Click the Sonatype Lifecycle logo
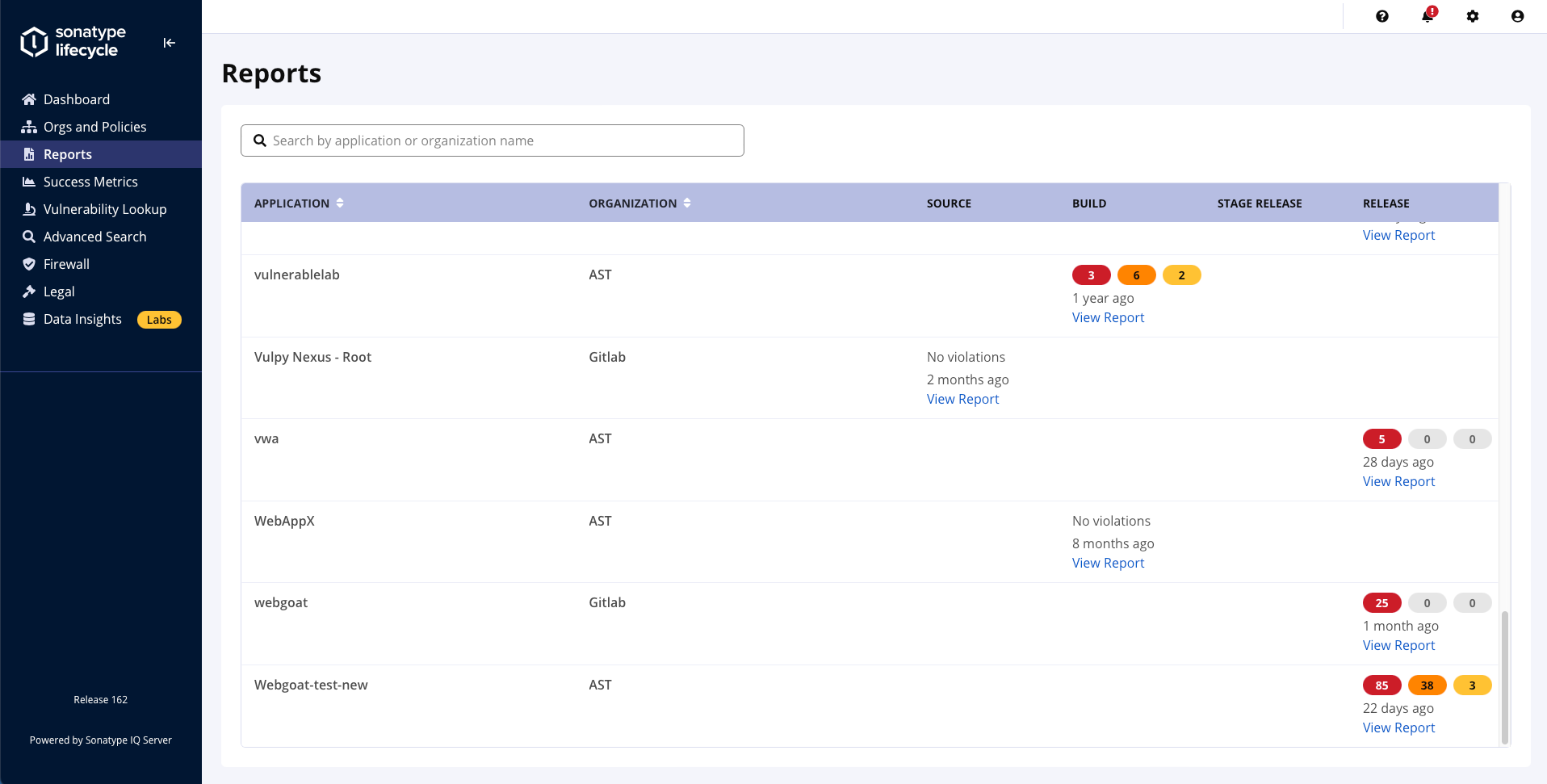Image resolution: width=1547 pixels, height=784 pixels. (73, 42)
